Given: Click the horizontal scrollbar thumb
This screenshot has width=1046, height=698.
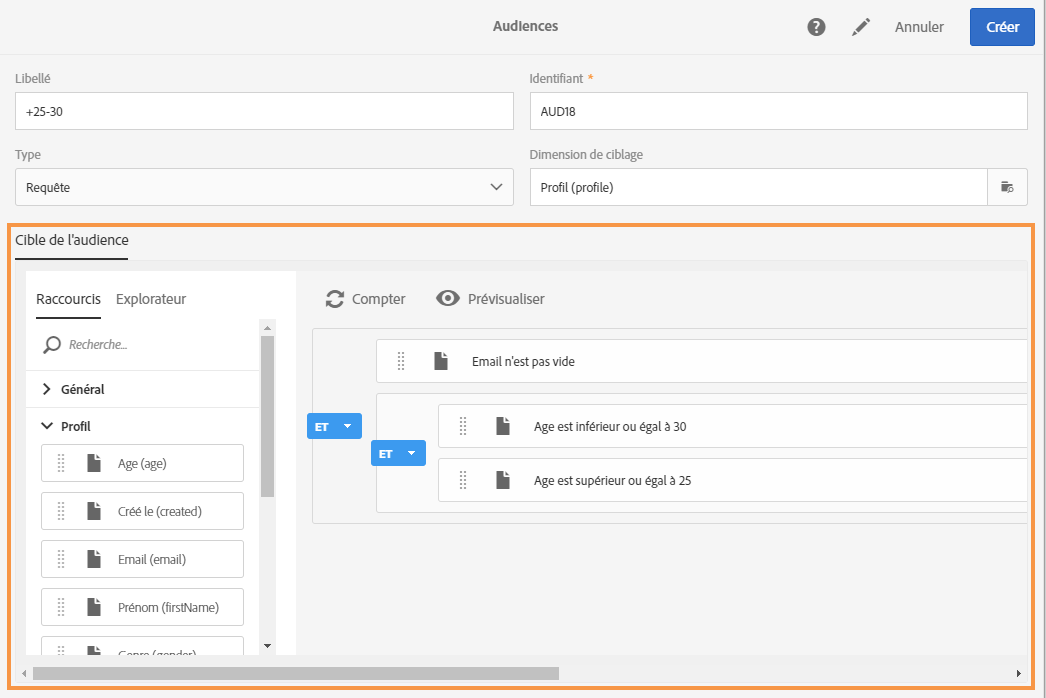Looking at the screenshot, I should coord(295,674).
